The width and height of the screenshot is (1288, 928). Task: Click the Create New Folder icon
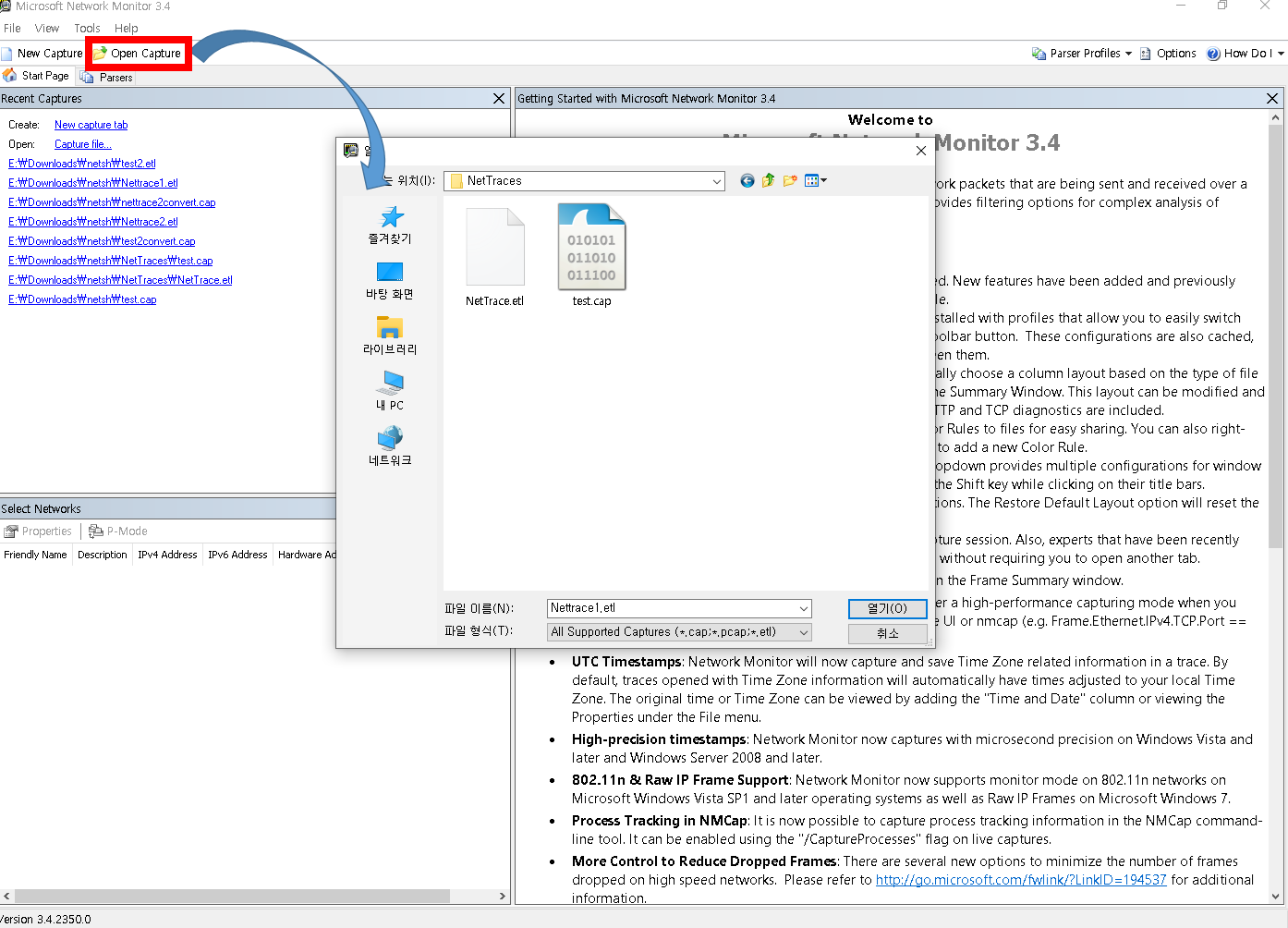click(x=790, y=181)
